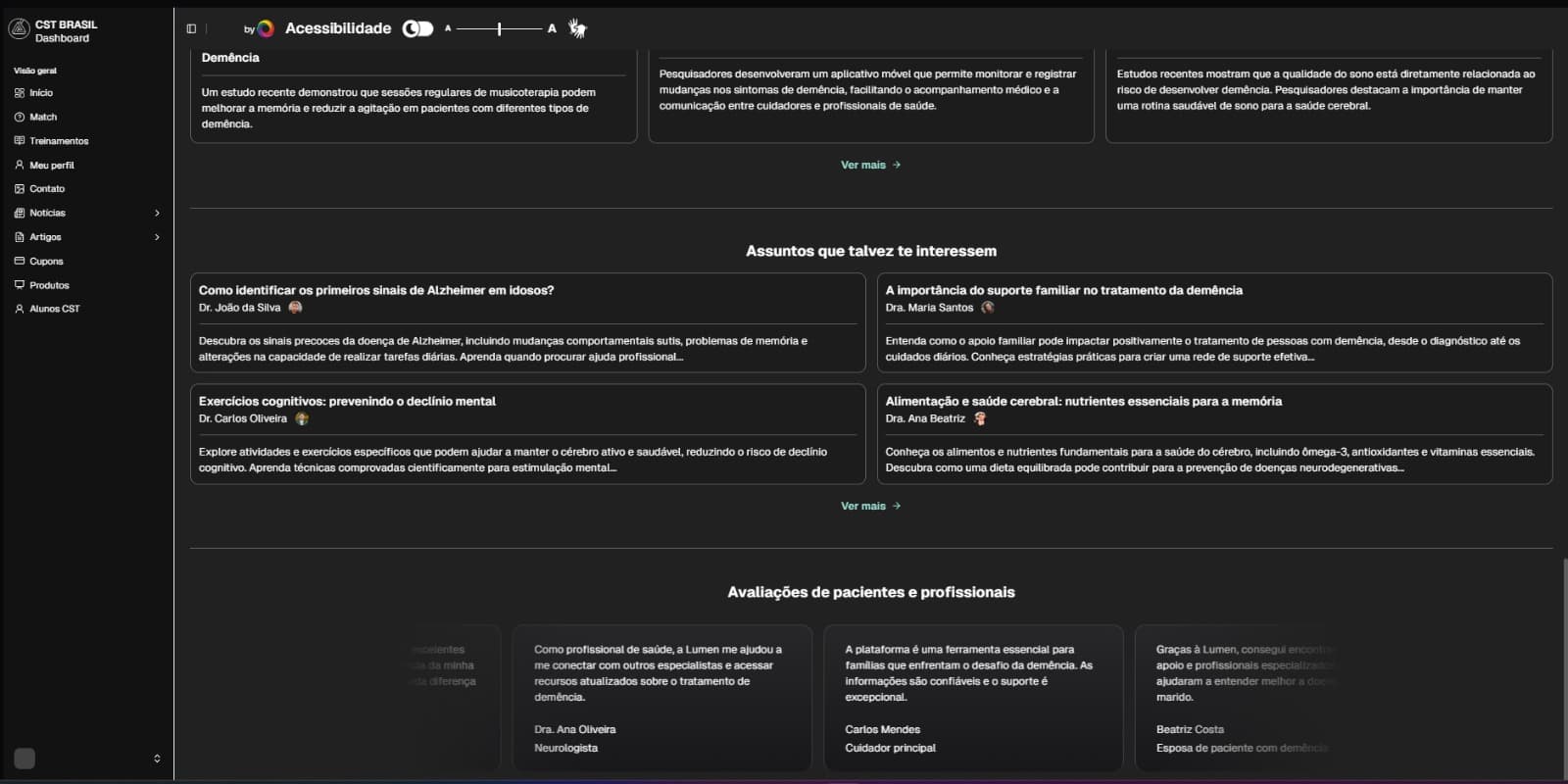Viewport: 1568px width, 784px height.
Task: Click the Artigos document icon
Action: tap(20, 237)
